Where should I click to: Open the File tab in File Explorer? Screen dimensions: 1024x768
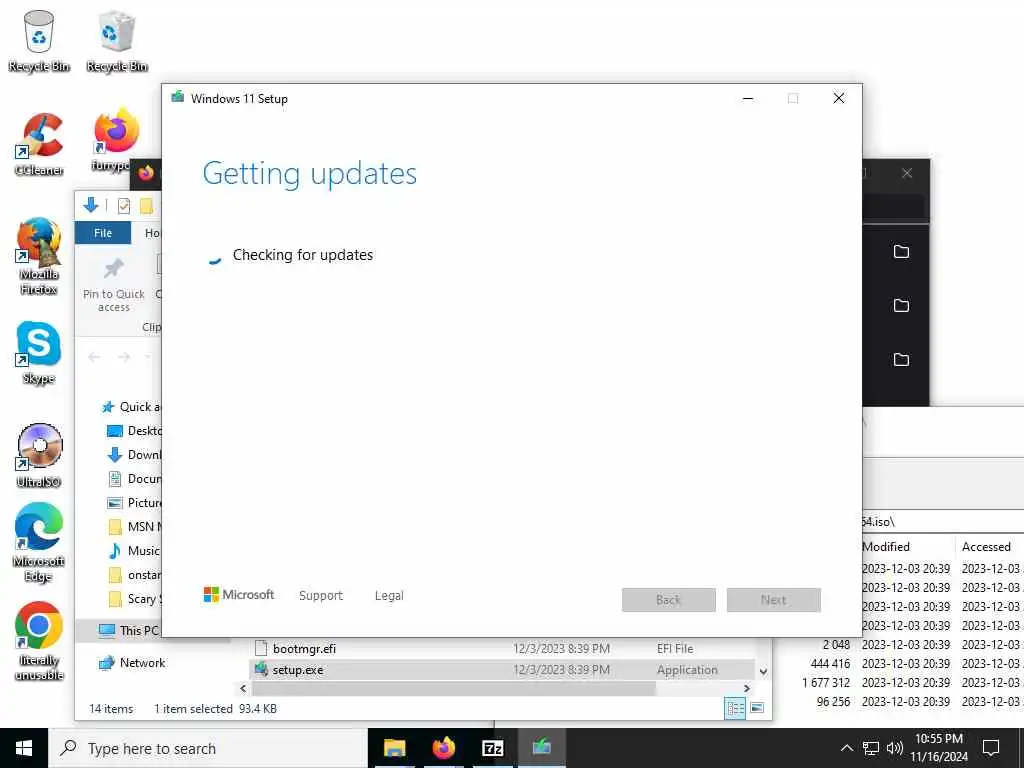[x=103, y=233]
